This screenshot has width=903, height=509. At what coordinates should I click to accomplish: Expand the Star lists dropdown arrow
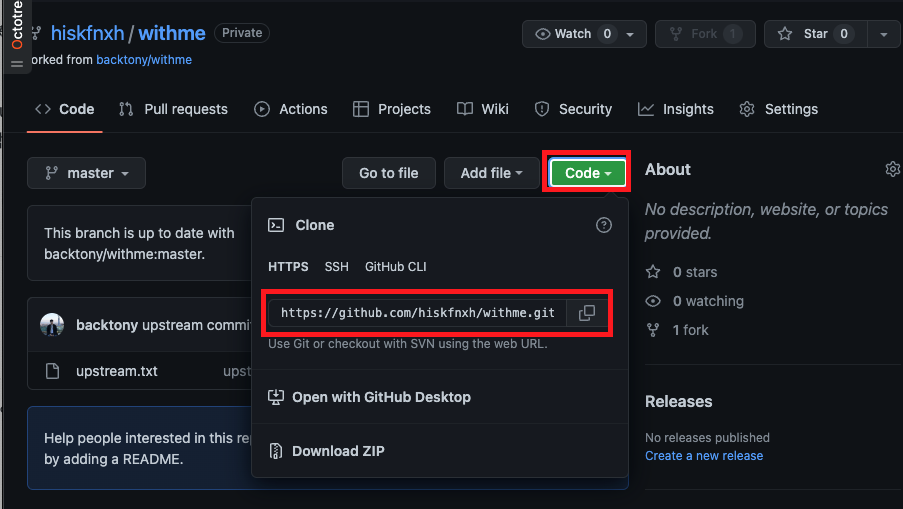coord(883,34)
